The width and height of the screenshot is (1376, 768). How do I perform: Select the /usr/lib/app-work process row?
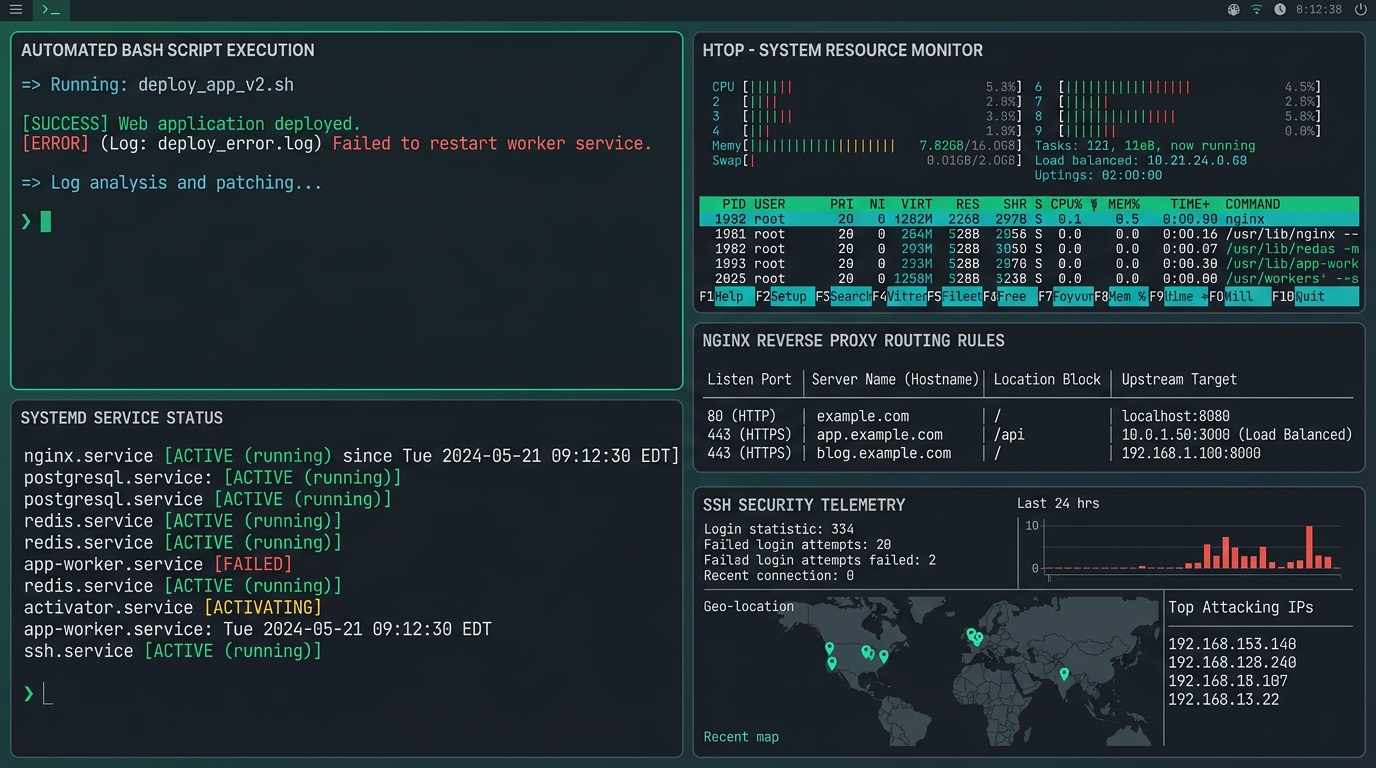click(1029, 264)
